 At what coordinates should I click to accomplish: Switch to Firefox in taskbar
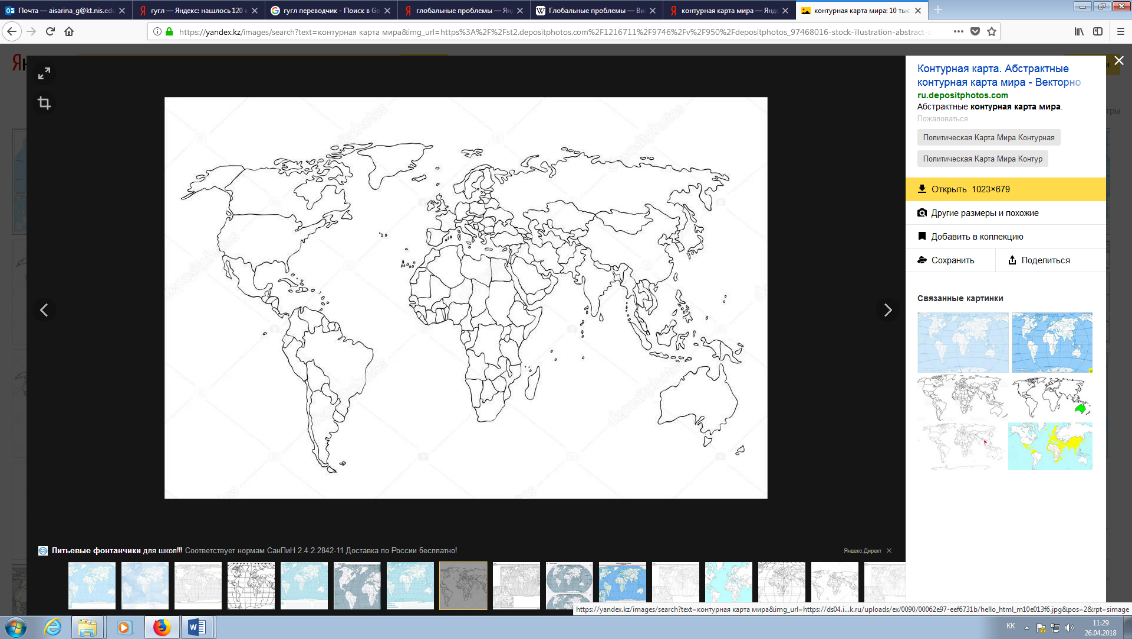[162, 627]
